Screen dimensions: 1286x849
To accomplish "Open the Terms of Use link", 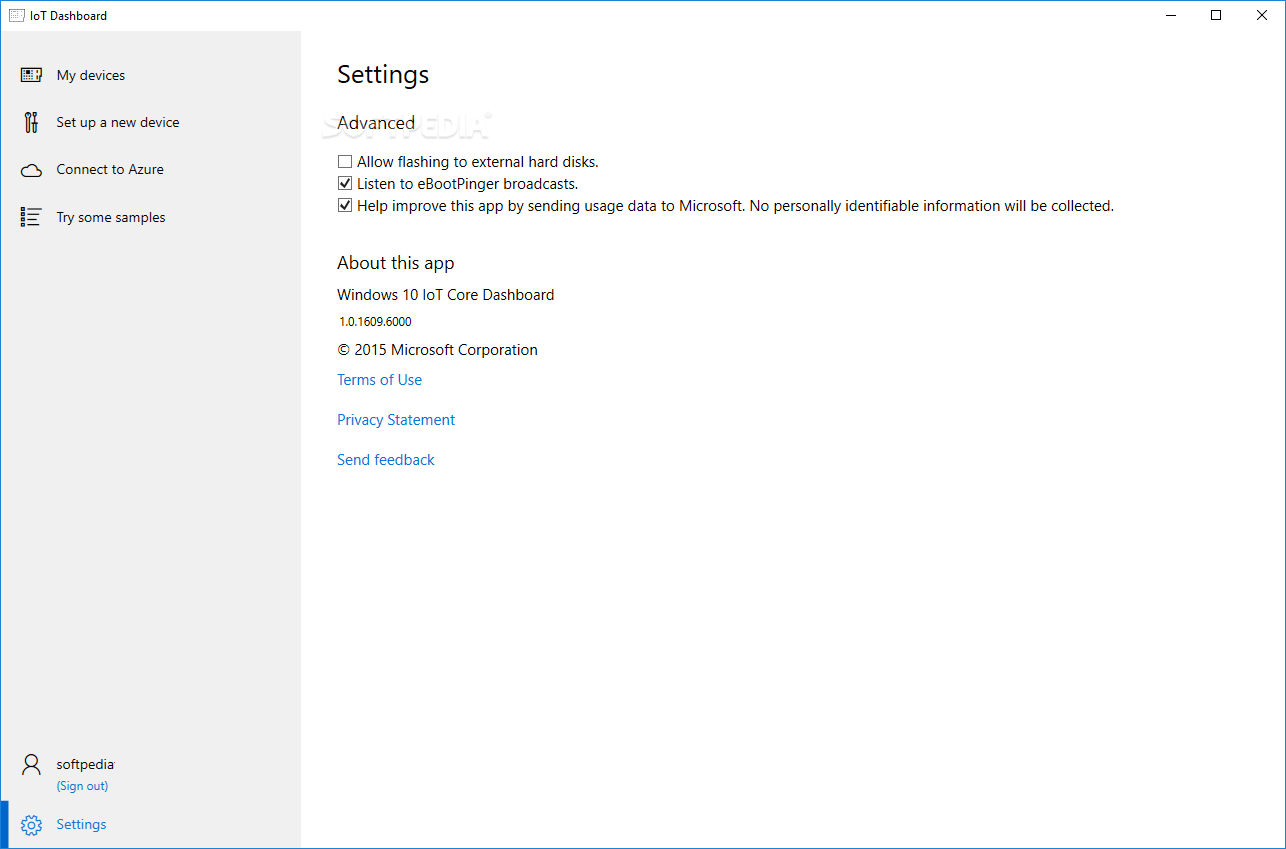I will 379,380.
